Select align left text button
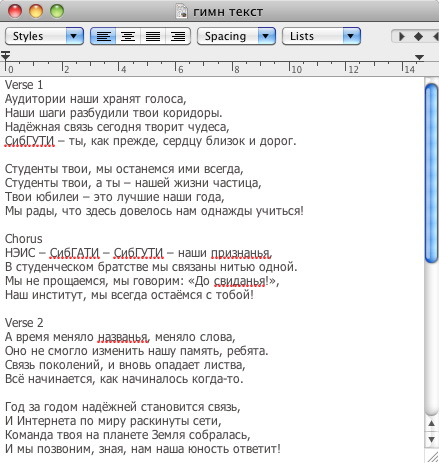The image size is (439, 463). 103,36
